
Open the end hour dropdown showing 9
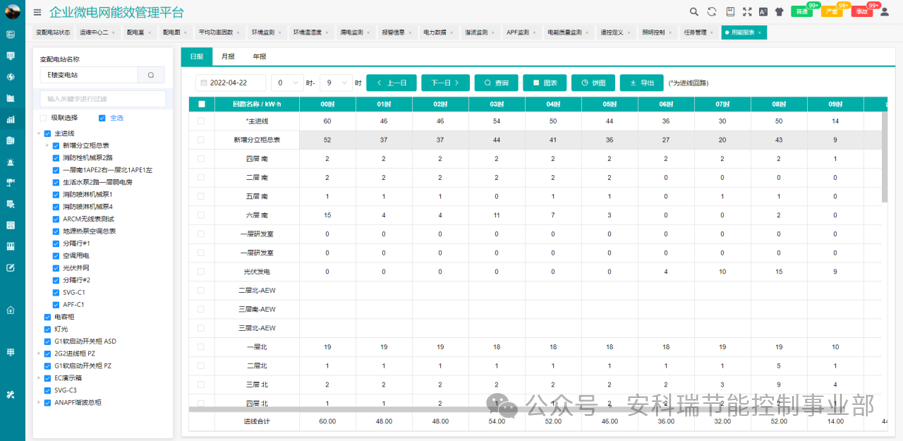coord(336,83)
